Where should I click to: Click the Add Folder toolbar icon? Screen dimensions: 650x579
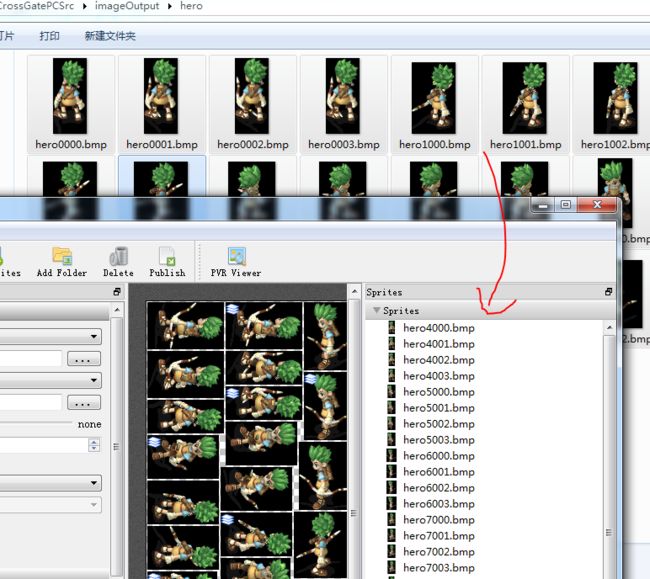point(62,257)
